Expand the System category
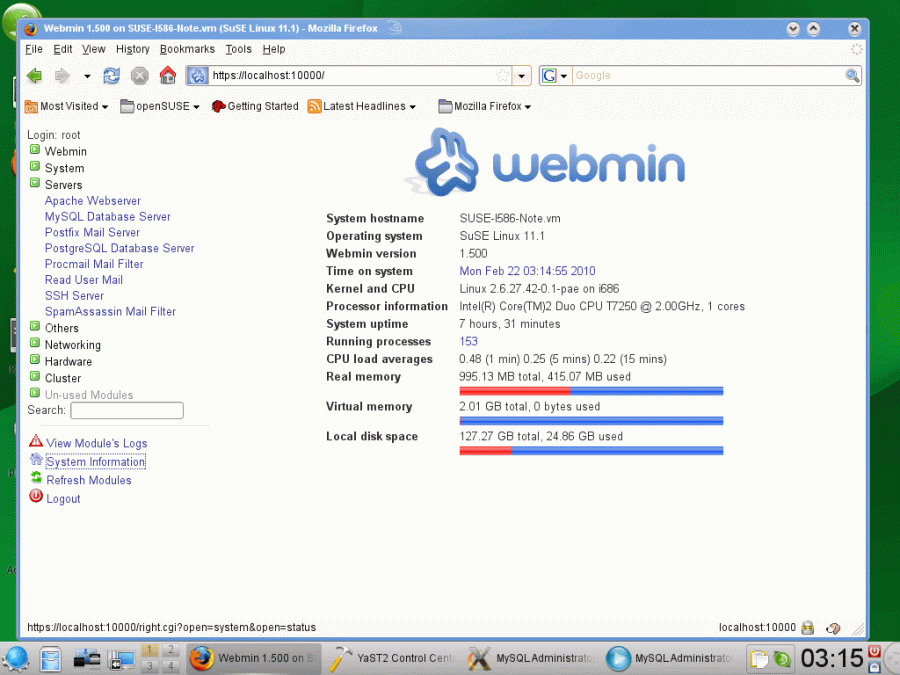This screenshot has height=675, width=900. coord(34,166)
